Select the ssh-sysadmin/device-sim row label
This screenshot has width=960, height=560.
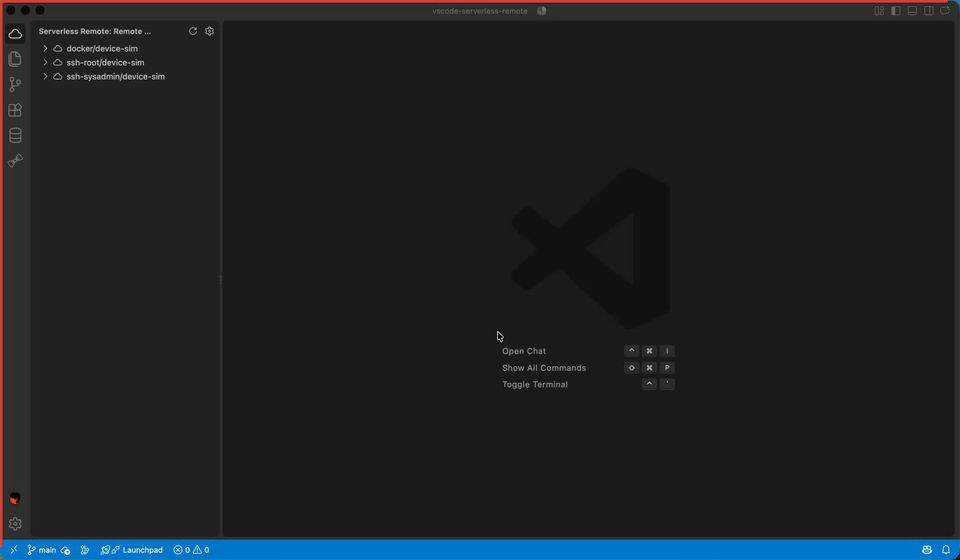[x=116, y=77]
